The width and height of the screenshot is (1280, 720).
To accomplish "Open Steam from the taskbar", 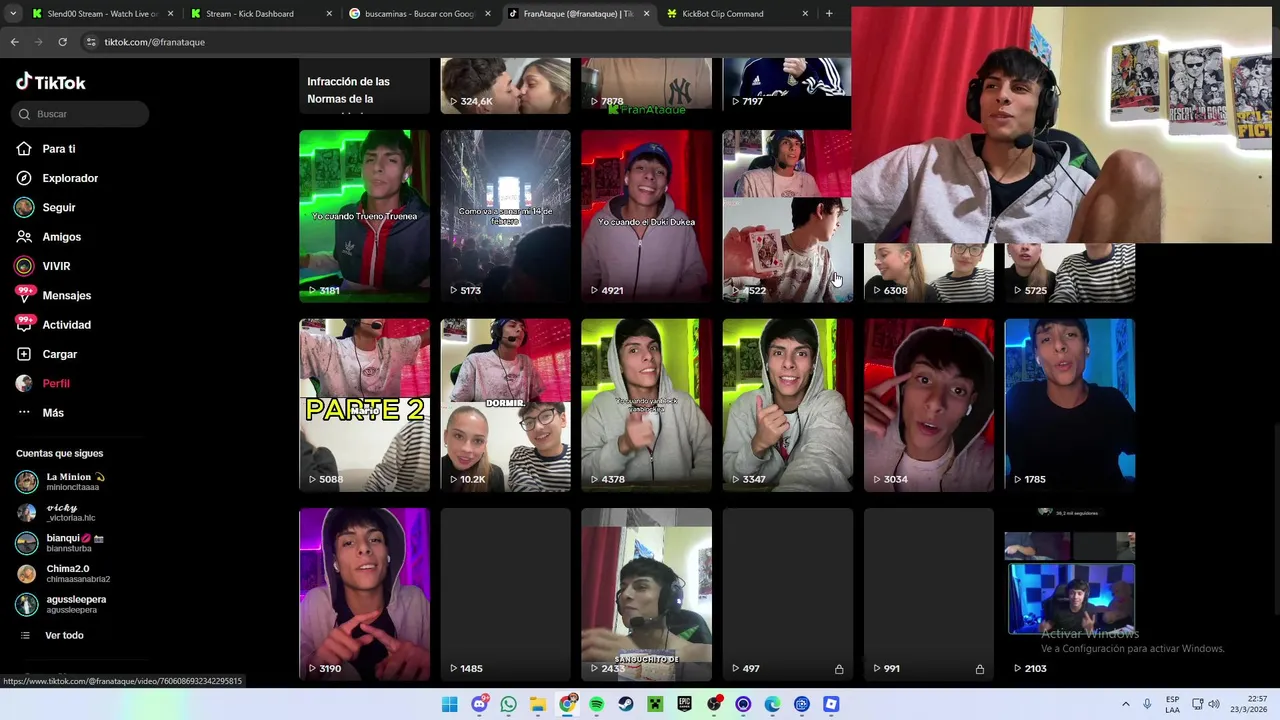I will coord(626,704).
